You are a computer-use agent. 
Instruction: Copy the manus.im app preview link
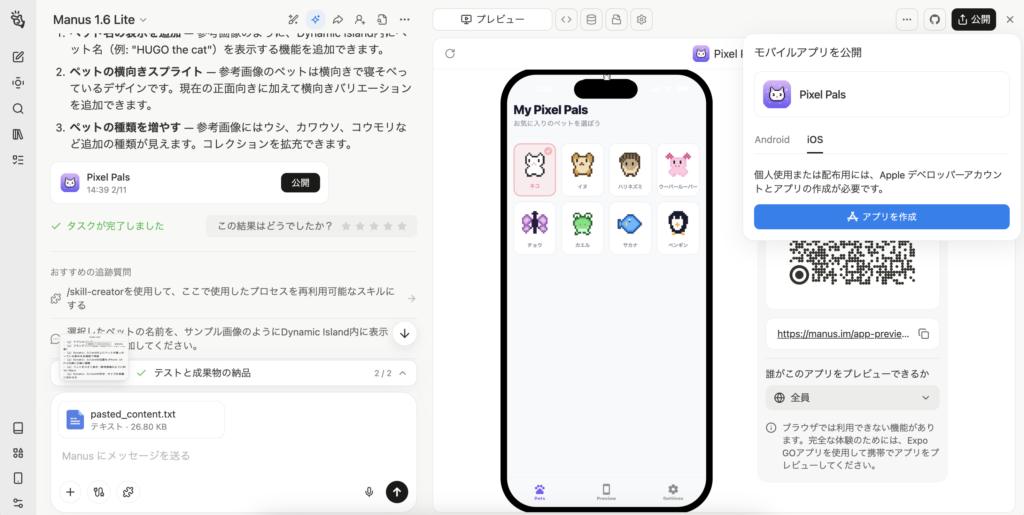(923, 334)
